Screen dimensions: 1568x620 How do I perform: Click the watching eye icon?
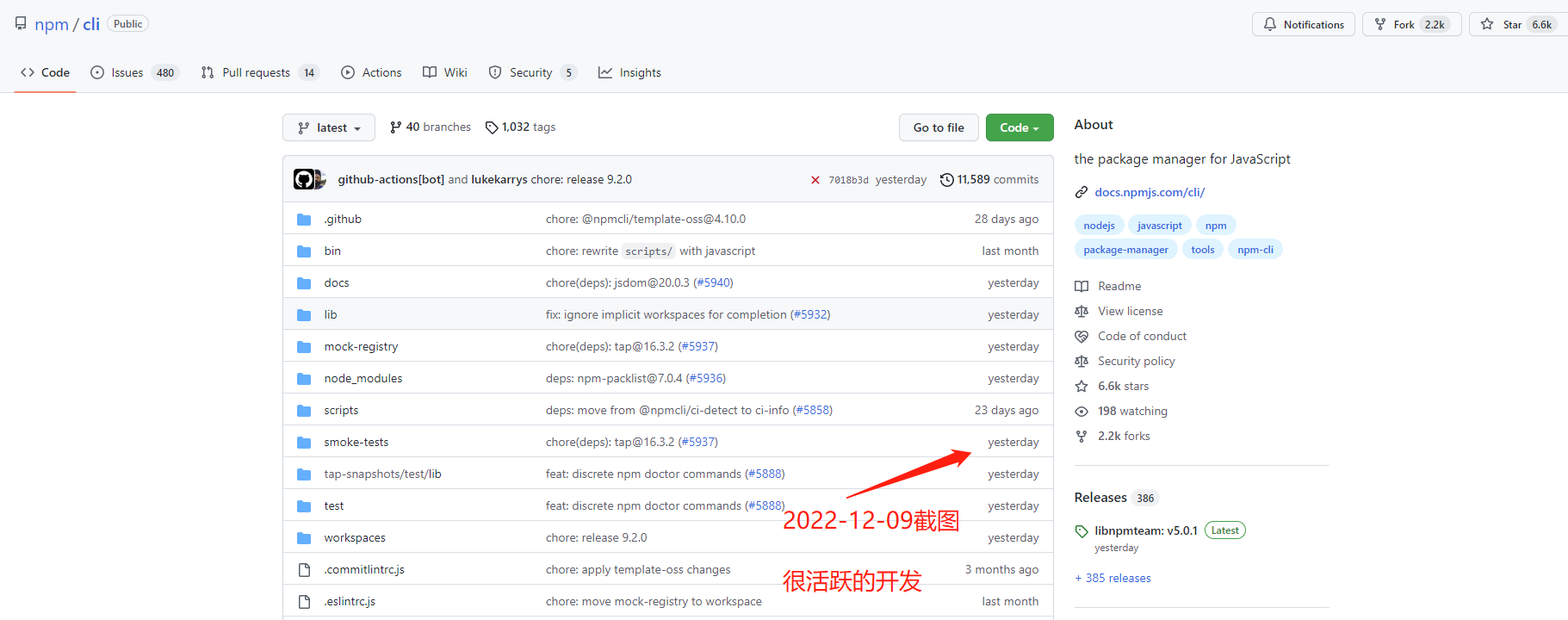click(1081, 412)
